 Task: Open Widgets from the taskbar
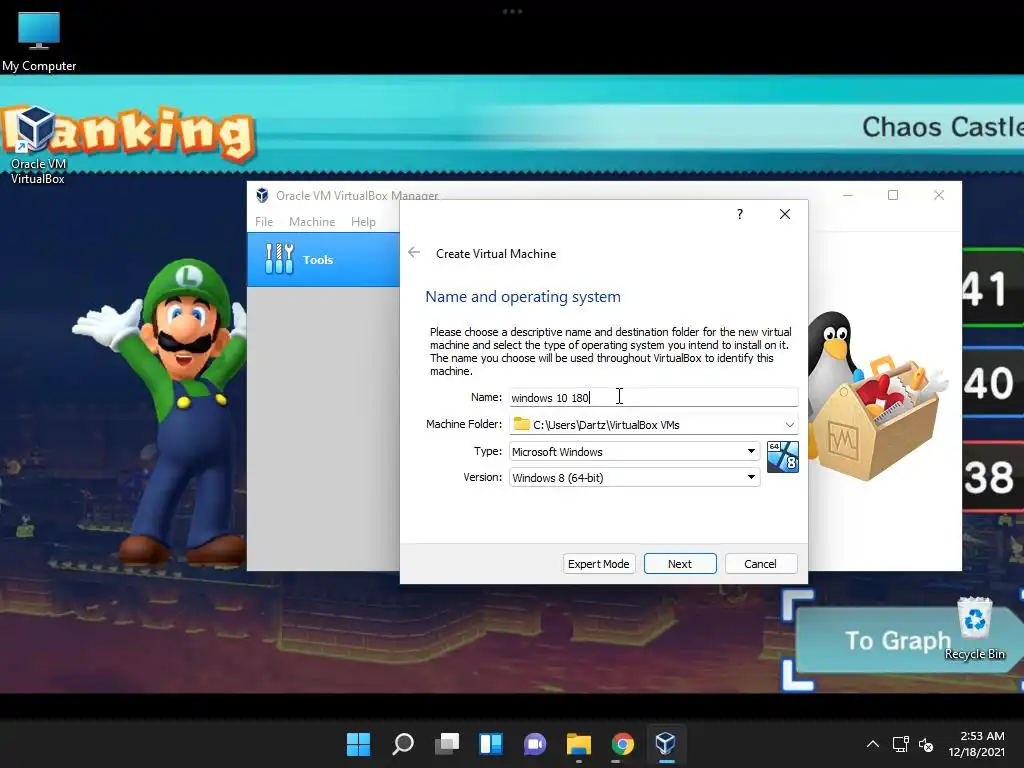490,744
